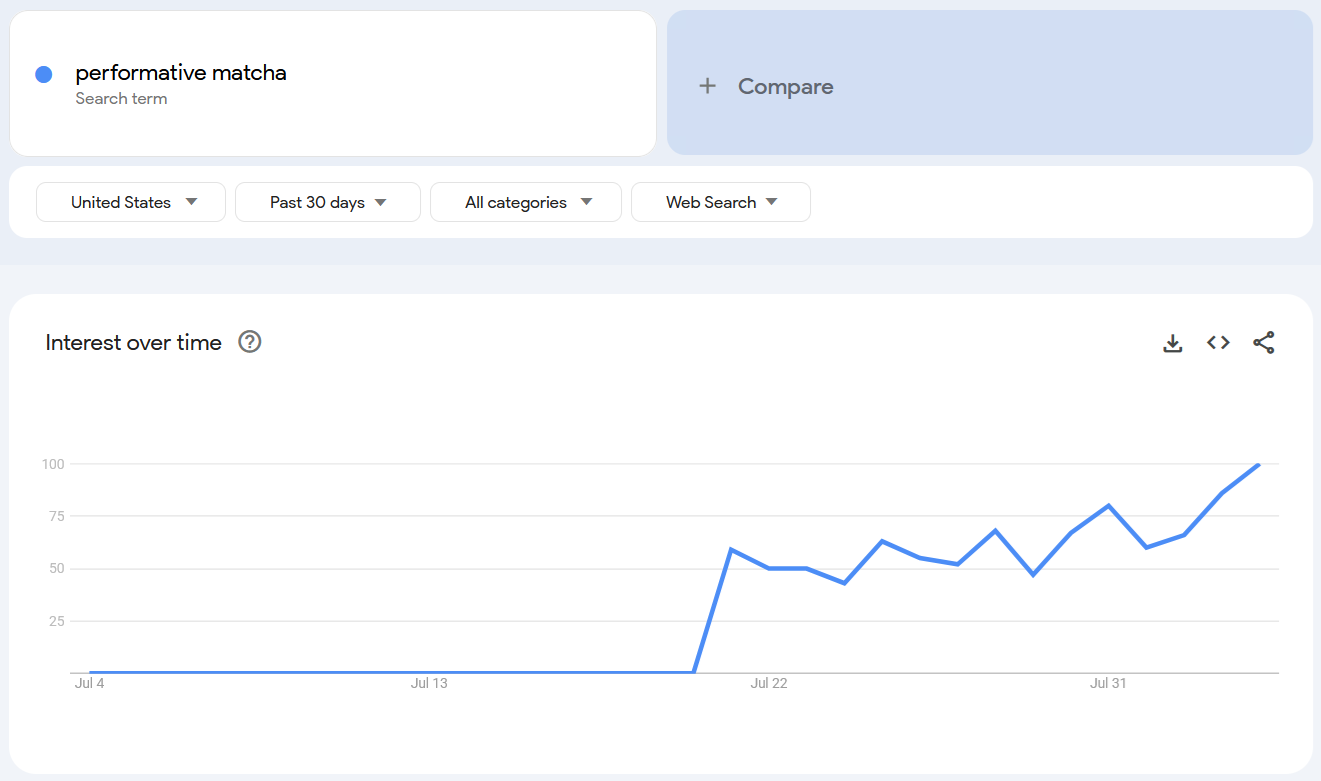The image size is (1321, 781).
Task: Open the Past 30 days time range dropdown
Action: click(x=327, y=202)
